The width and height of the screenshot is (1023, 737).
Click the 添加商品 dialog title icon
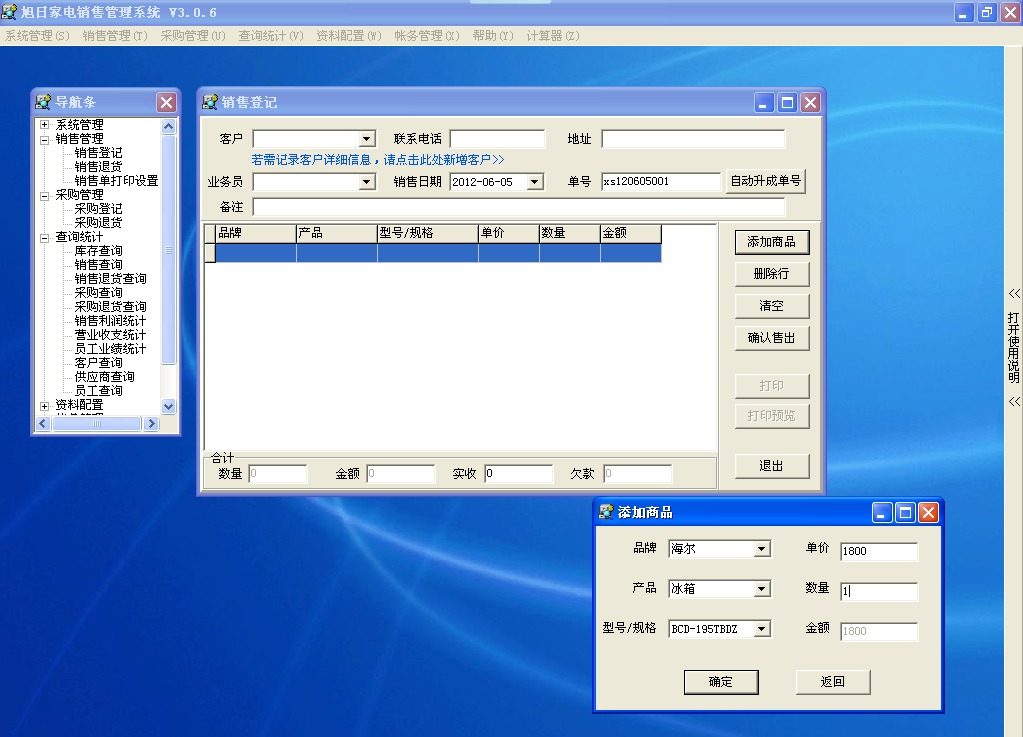click(606, 512)
